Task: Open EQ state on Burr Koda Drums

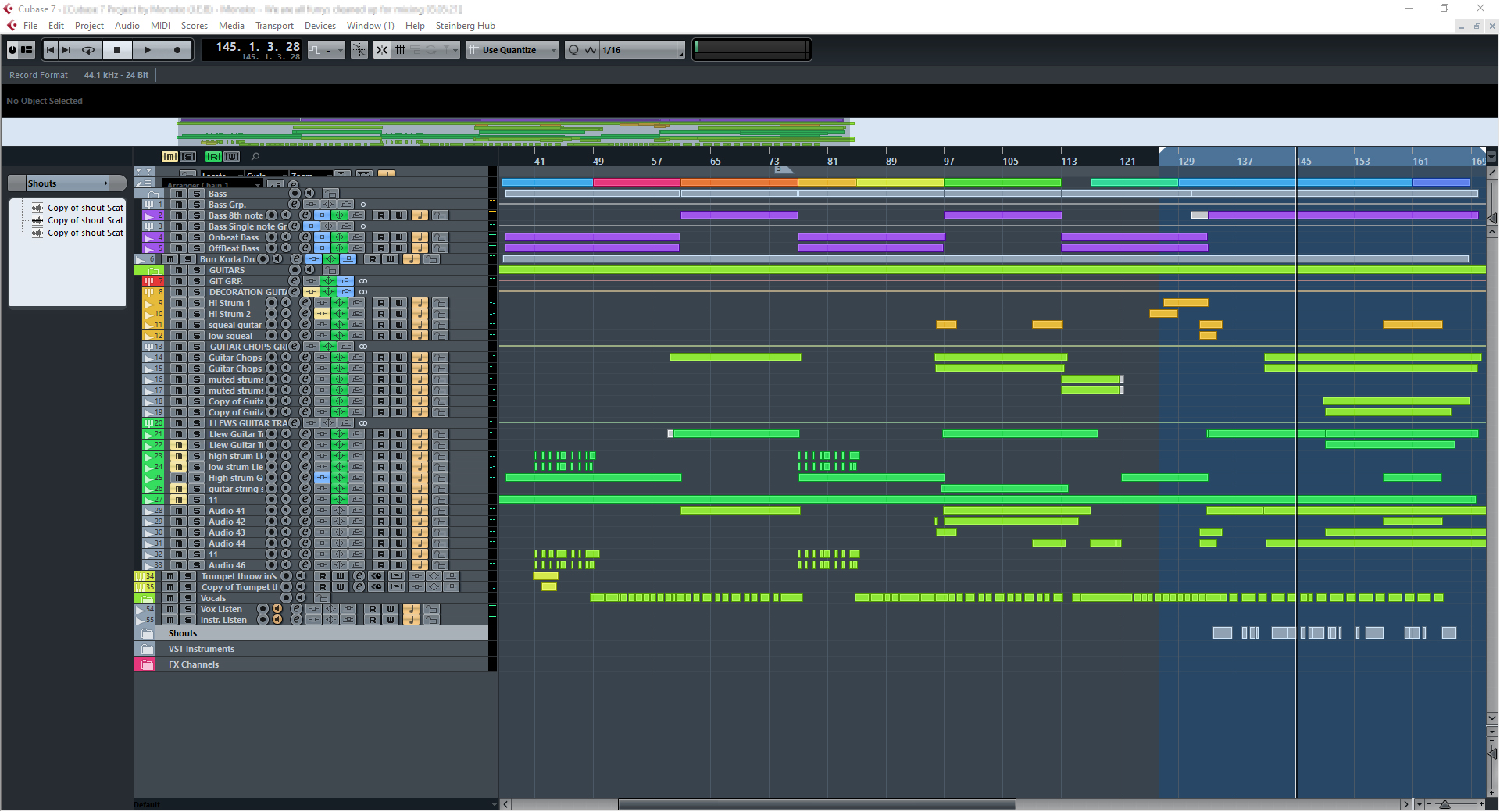Action: pyautogui.click(x=330, y=259)
